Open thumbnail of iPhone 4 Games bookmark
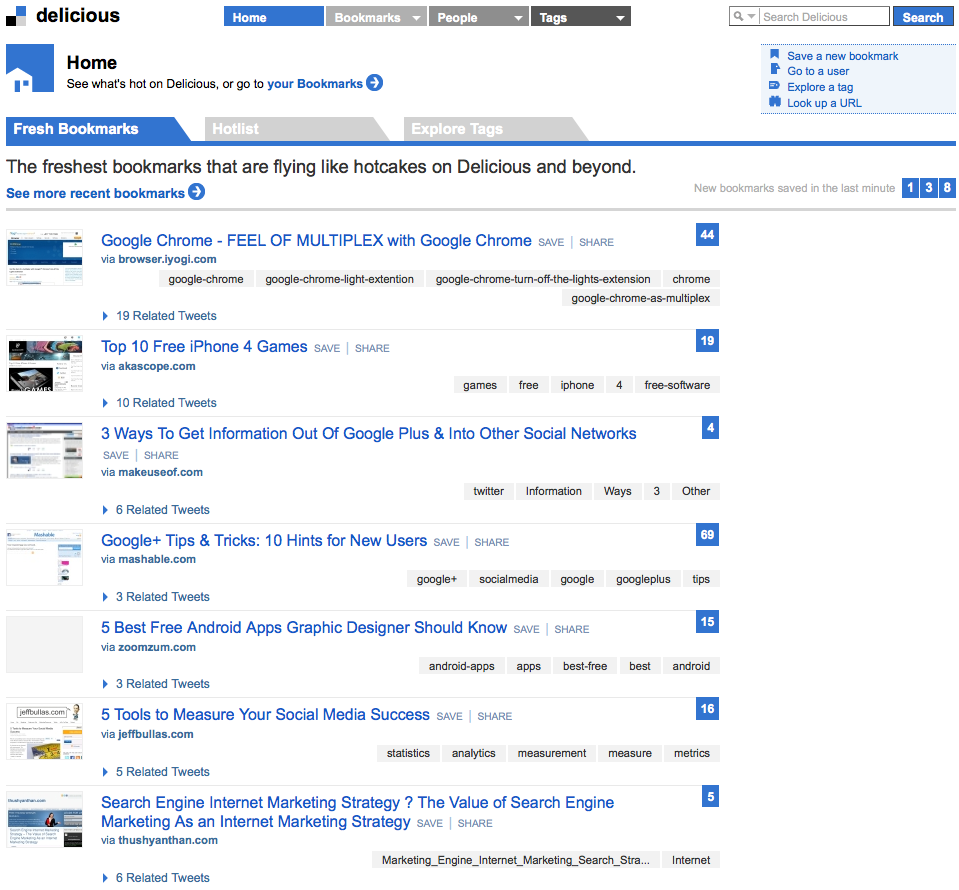959x890 pixels. (45, 363)
